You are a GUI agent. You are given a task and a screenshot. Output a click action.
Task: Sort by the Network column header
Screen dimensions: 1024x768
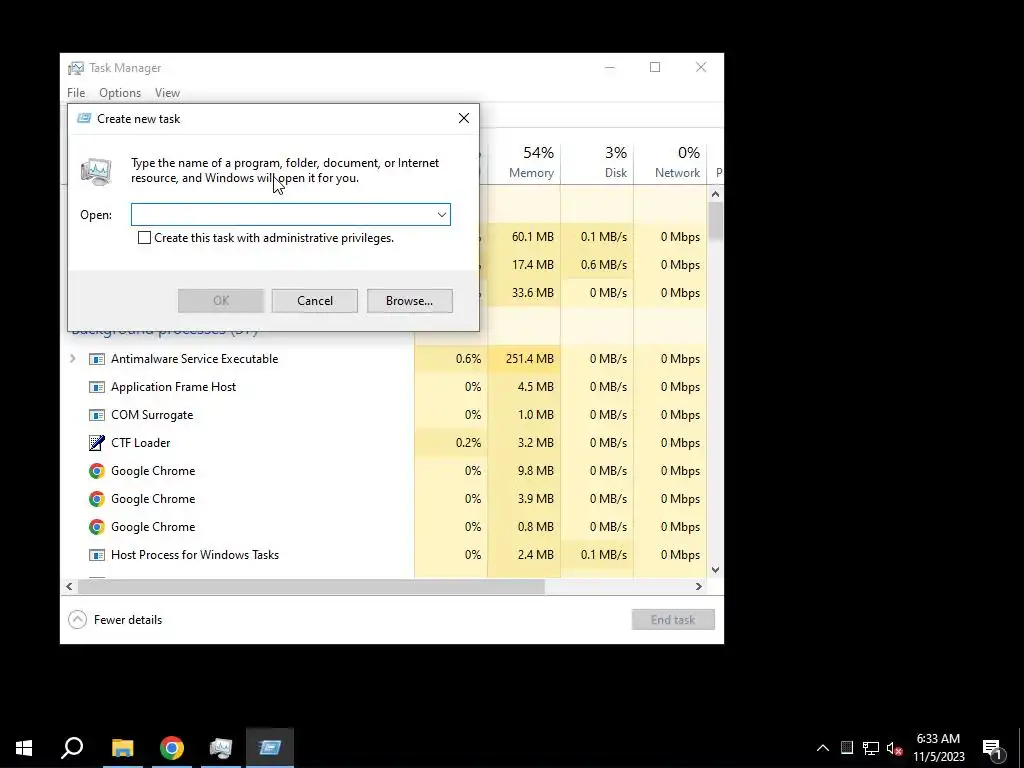pos(670,163)
